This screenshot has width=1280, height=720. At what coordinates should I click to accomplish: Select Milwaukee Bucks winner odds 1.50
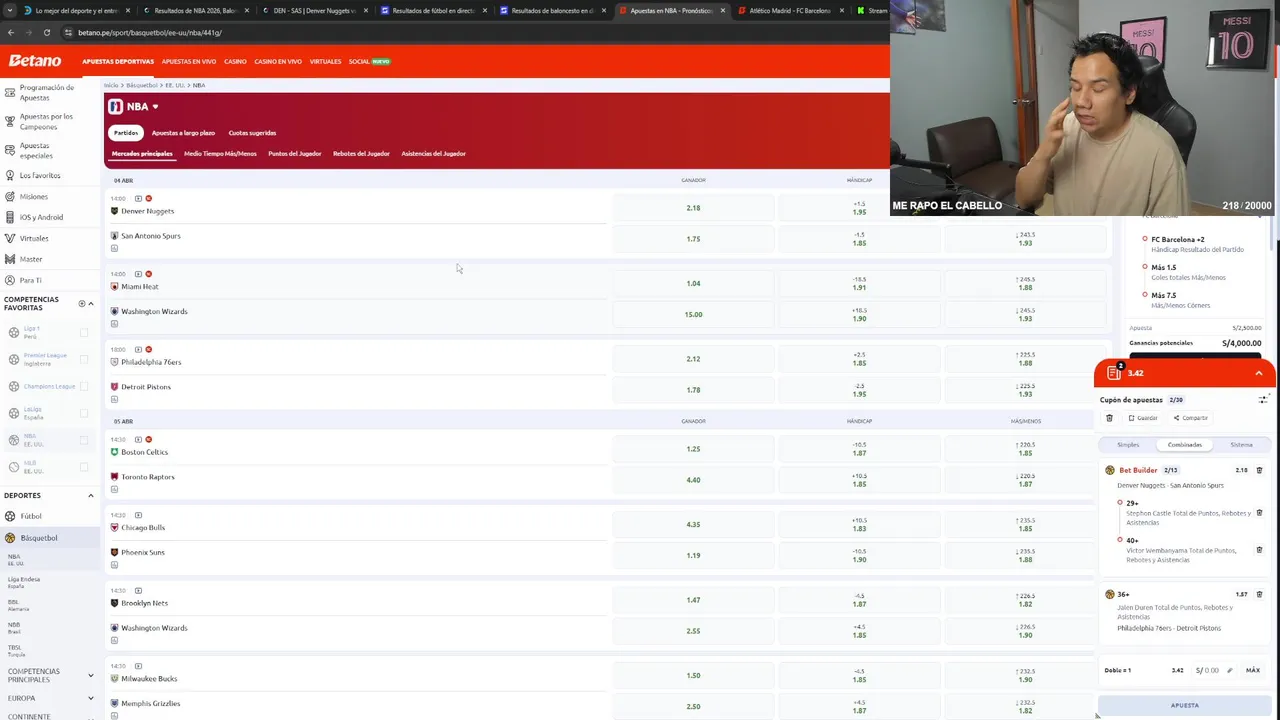click(693, 675)
